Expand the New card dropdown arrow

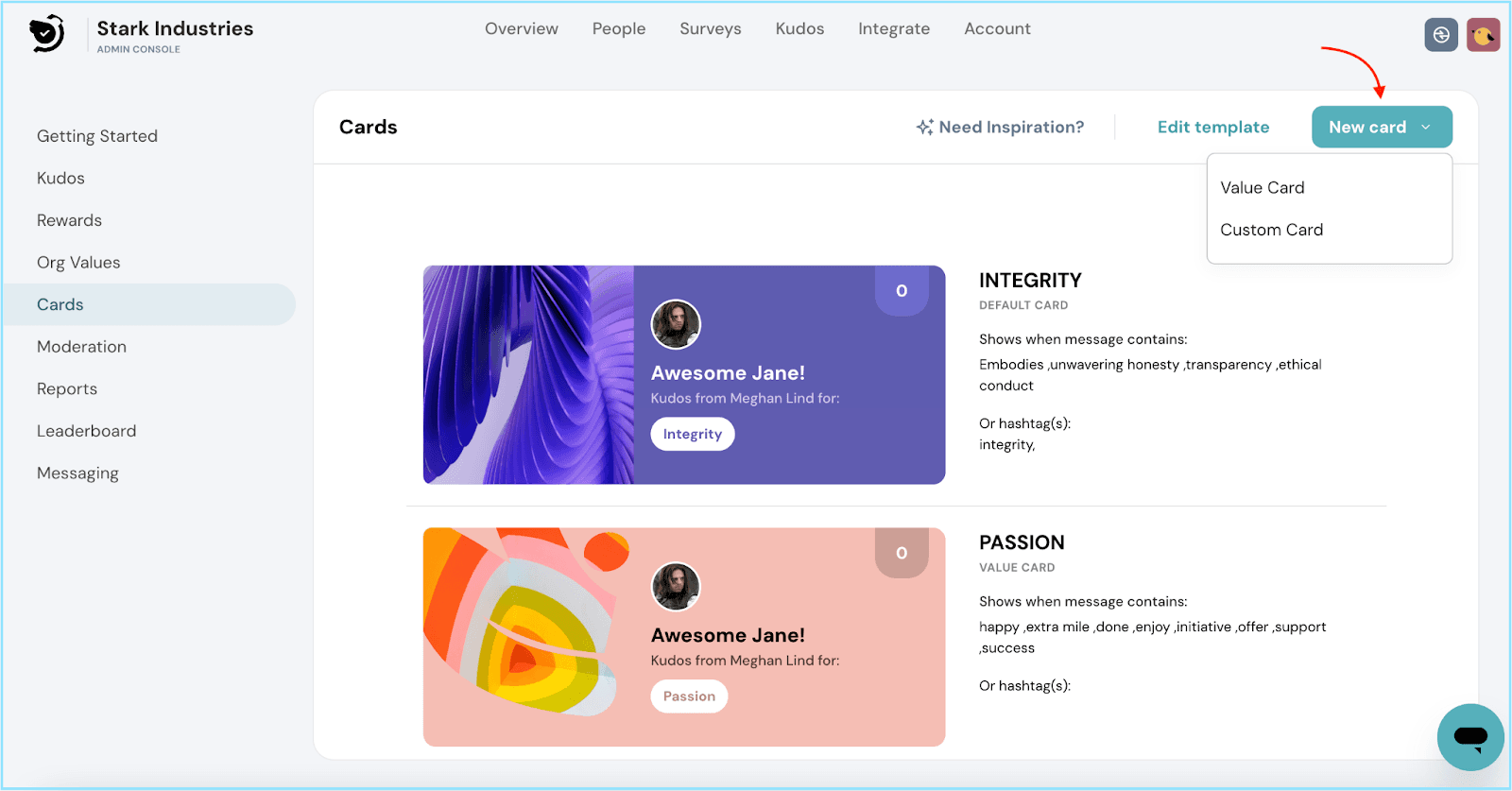coord(1426,127)
